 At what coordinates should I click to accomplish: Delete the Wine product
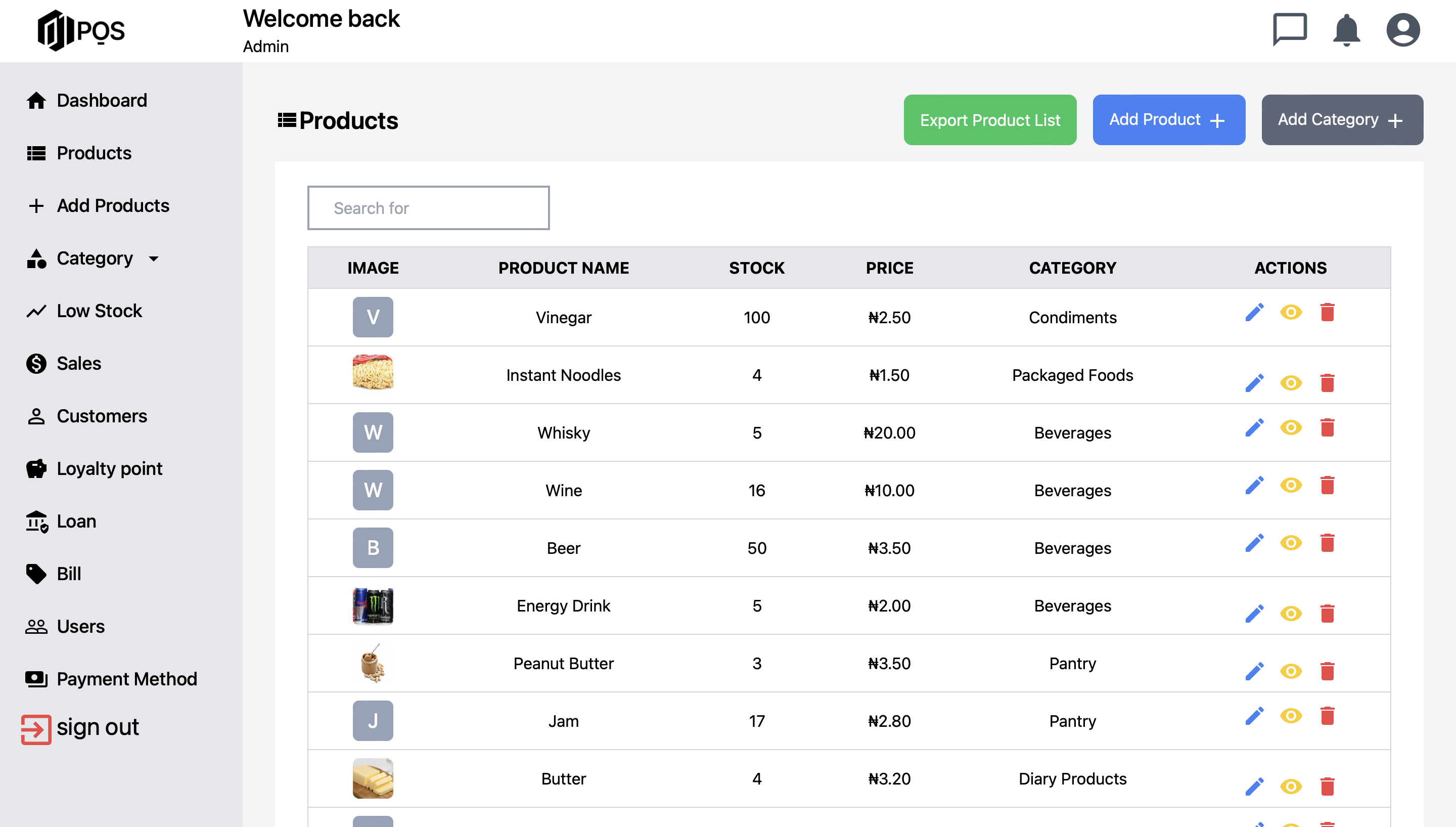(1327, 485)
